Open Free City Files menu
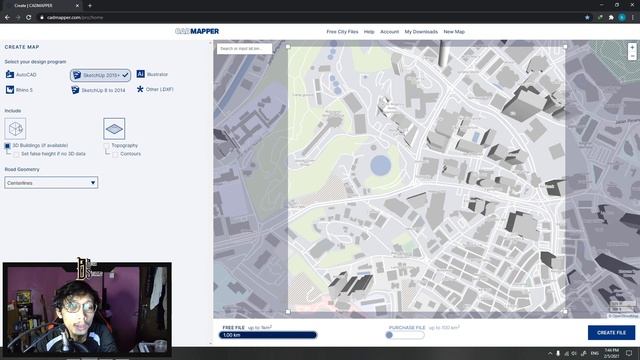The image size is (640, 360). click(342, 31)
